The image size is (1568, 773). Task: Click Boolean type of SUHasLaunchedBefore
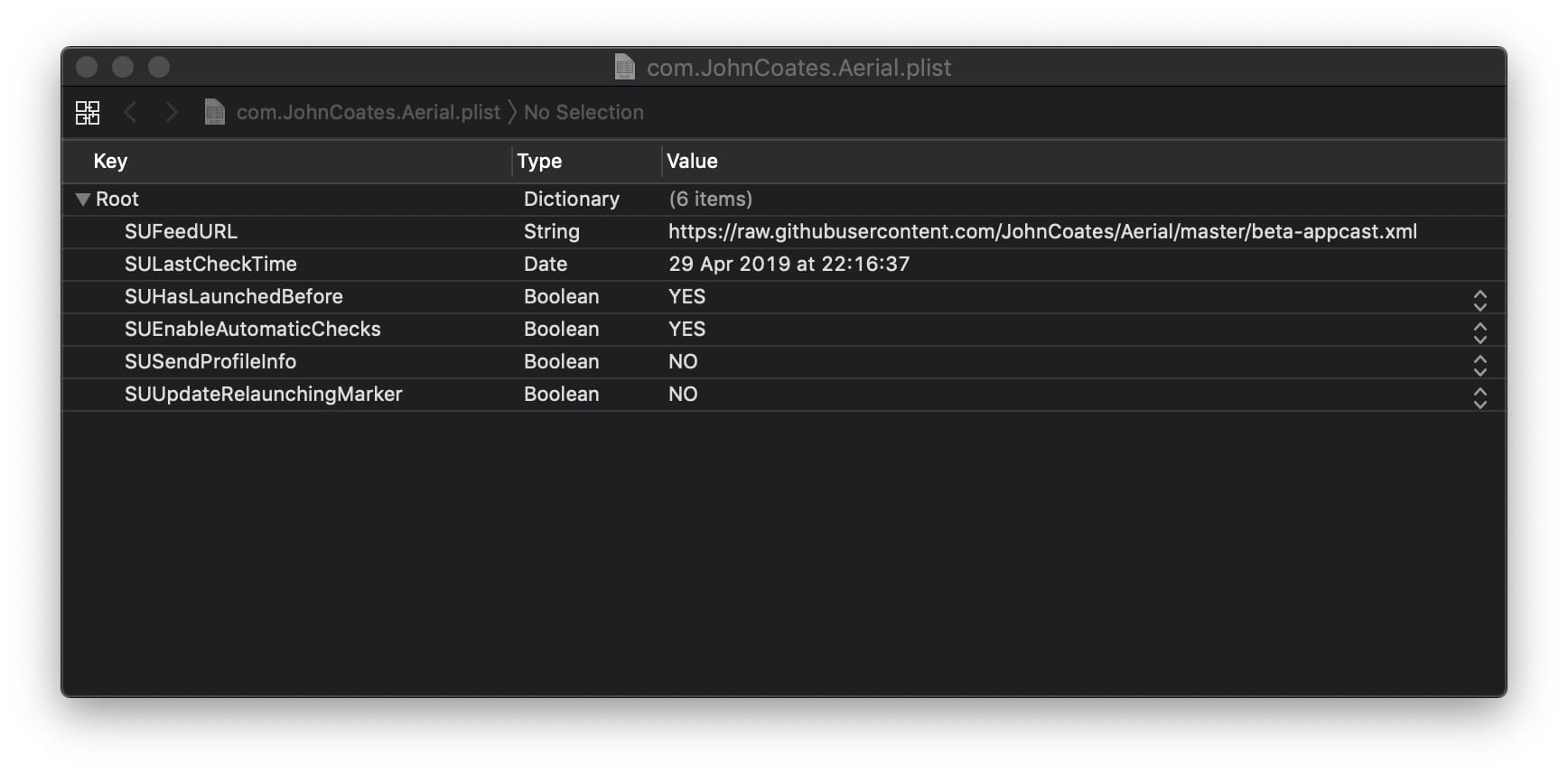pos(562,296)
